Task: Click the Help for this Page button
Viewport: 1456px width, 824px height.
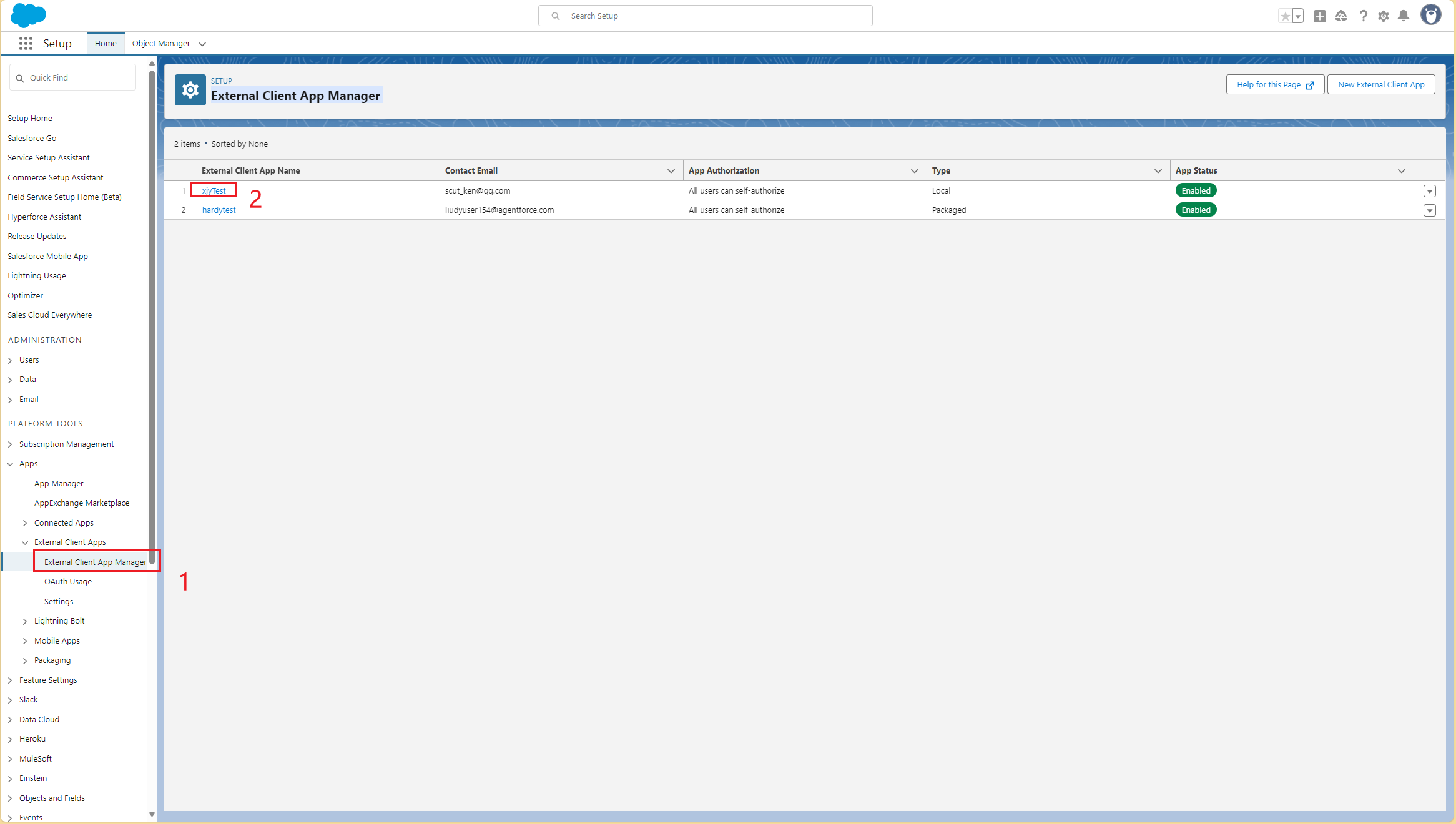Action: (x=1275, y=84)
